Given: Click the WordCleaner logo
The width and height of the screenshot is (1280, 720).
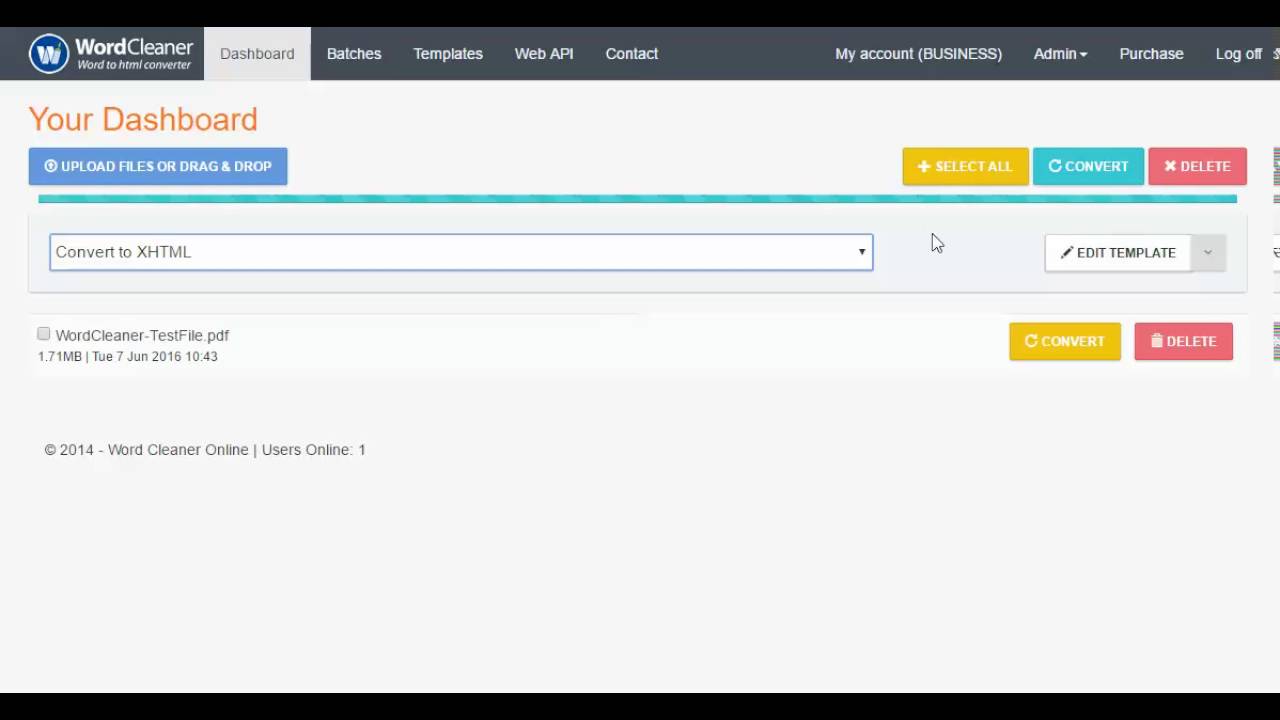Looking at the screenshot, I should 111,54.
